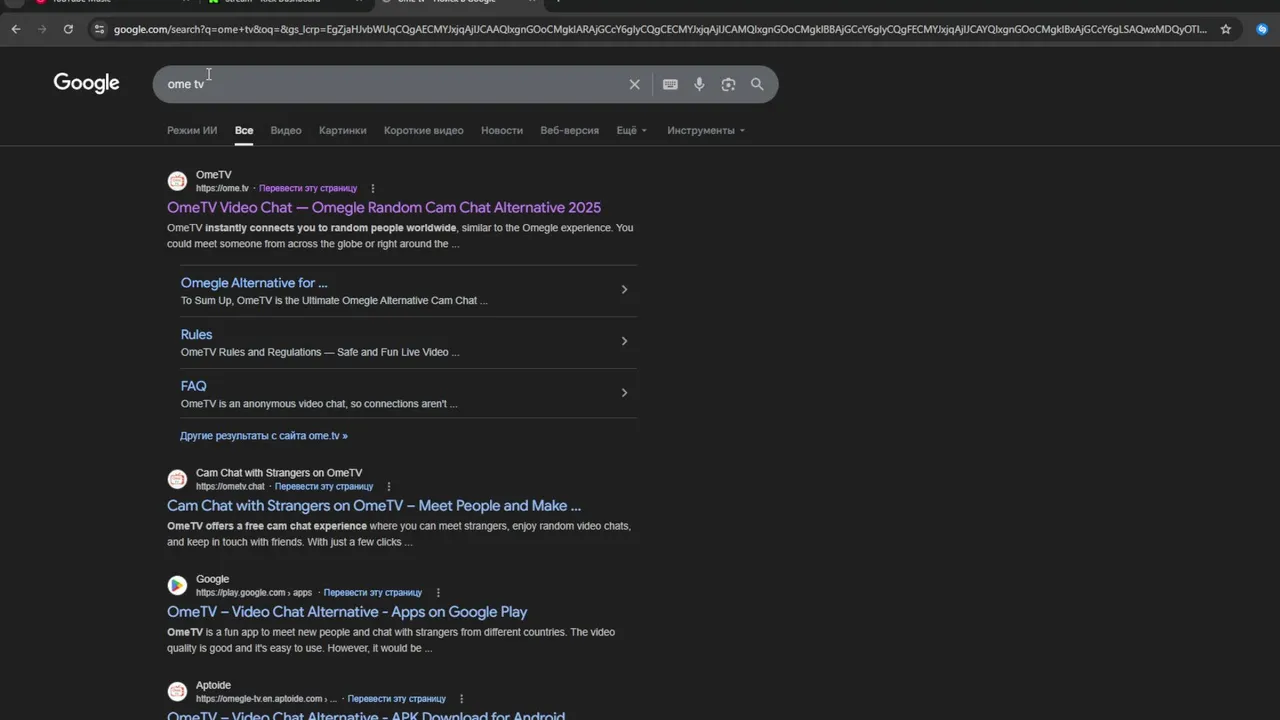
Task: Open the FAQ sitelink
Action: (193, 386)
